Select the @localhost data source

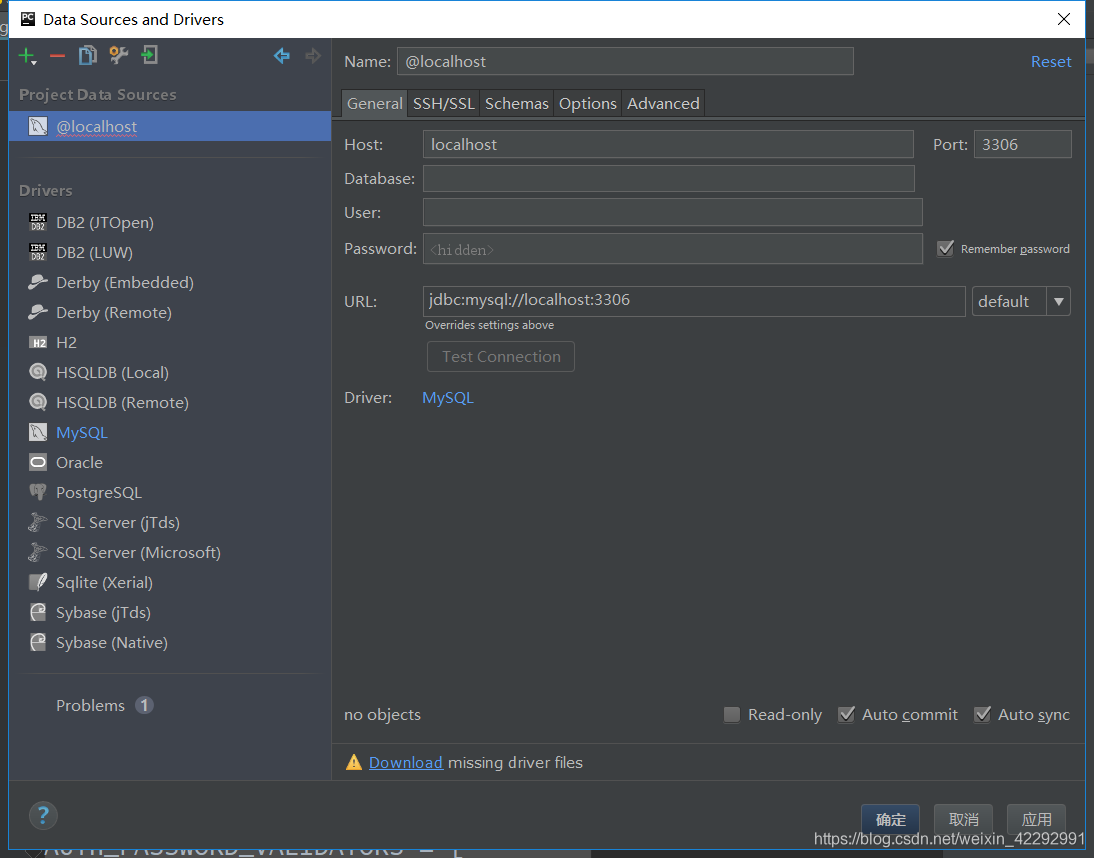(170, 126)
